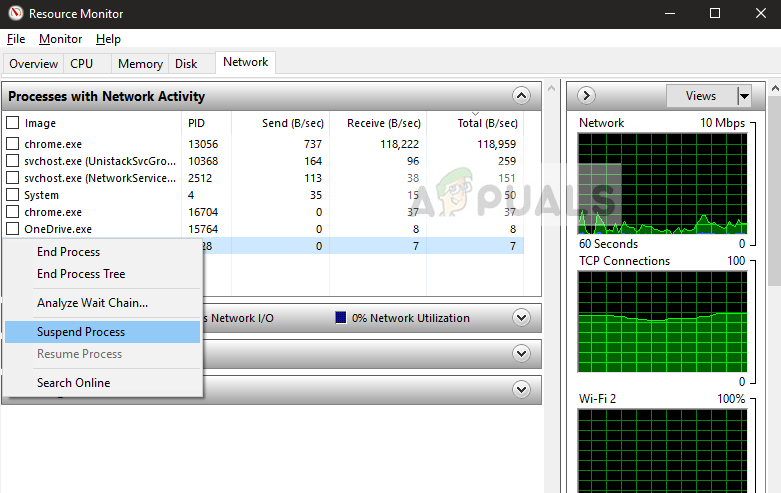Toggle the select-all Image checkbox
The width and height of the screenshot is (781, 493).
pos(12,123)
